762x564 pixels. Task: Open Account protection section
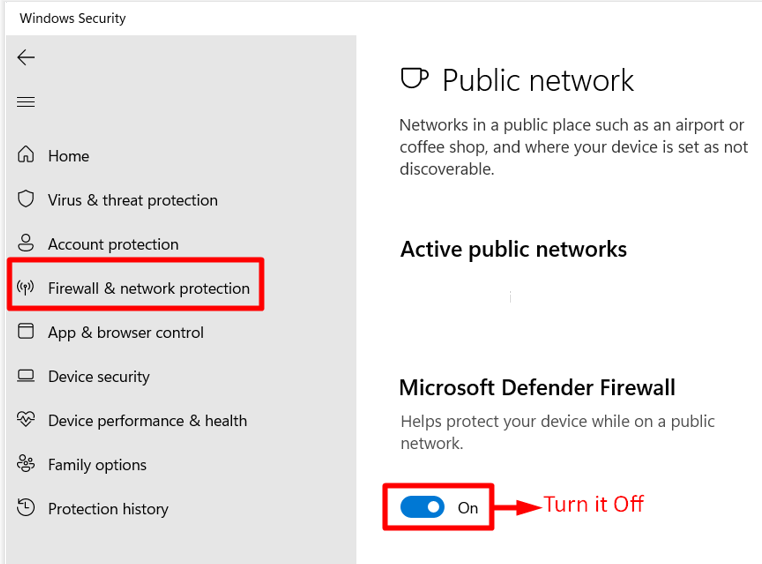[x=113, y=244]
